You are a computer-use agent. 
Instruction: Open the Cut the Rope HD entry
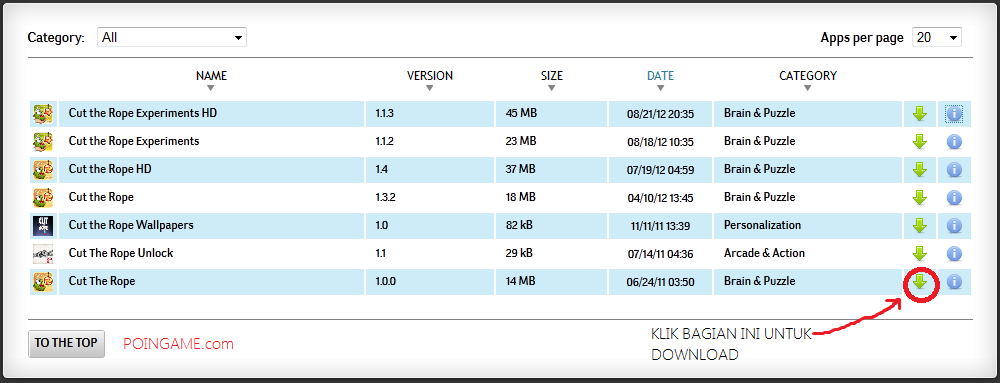110,170
